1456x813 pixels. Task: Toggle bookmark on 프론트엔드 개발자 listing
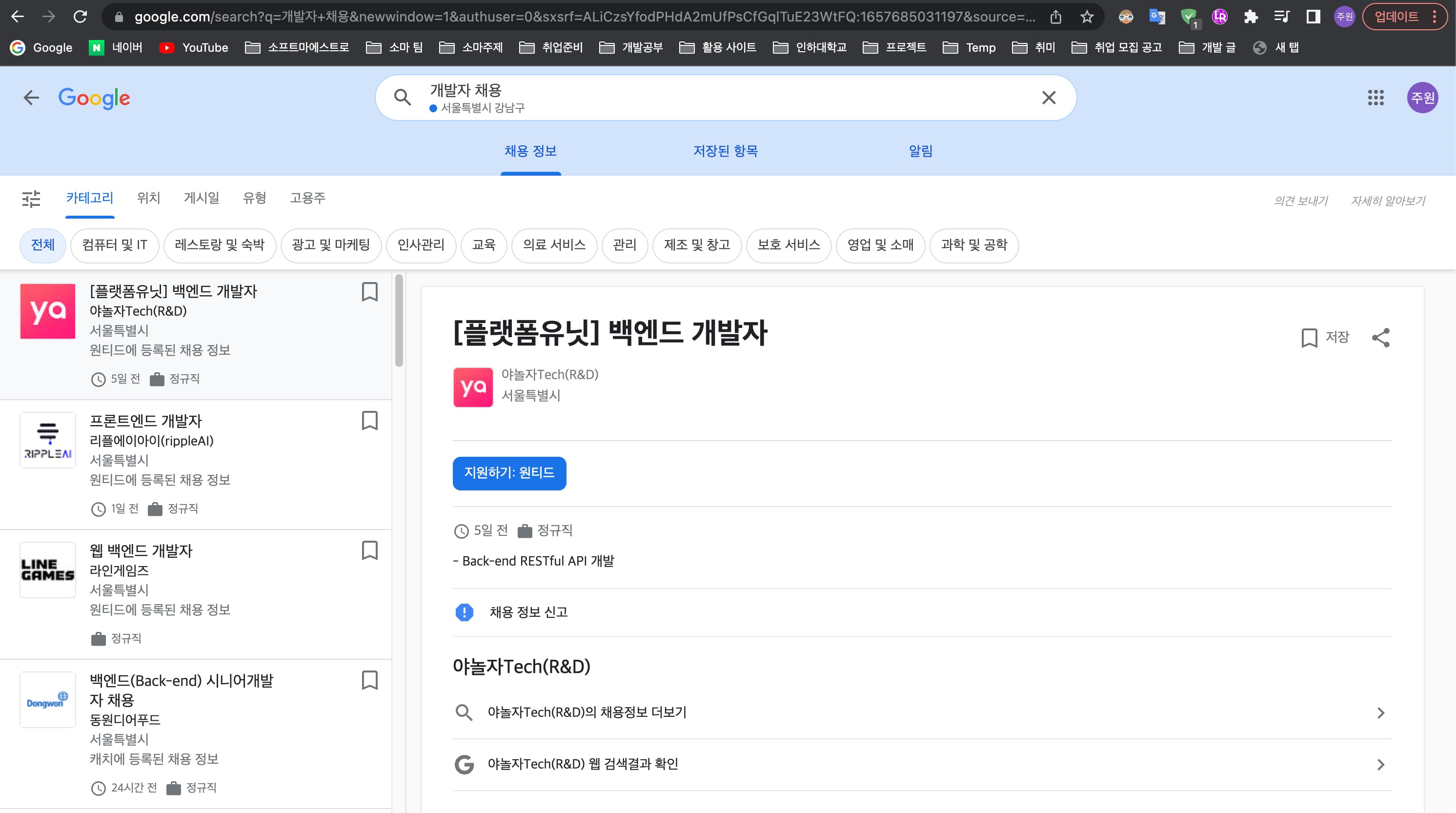point(370,421)
